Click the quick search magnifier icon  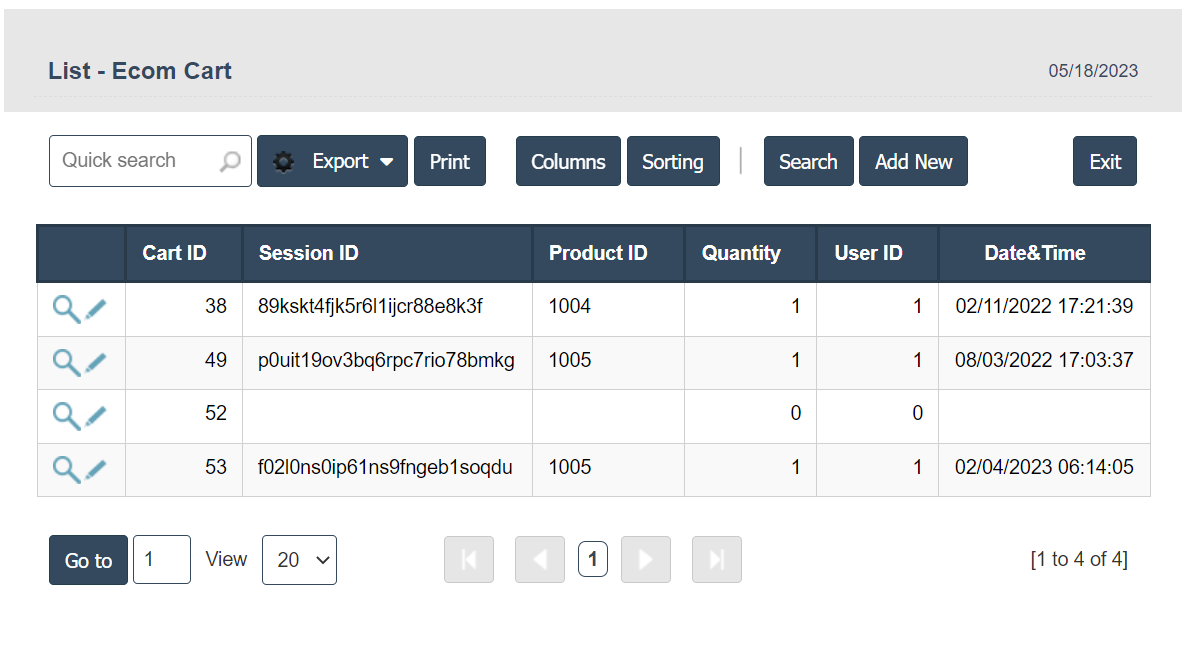pos(230,161)
